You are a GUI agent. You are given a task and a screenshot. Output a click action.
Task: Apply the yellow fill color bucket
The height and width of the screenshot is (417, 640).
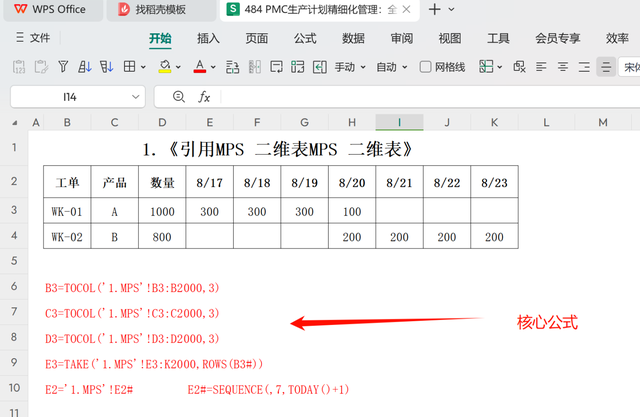coord(165,67)
